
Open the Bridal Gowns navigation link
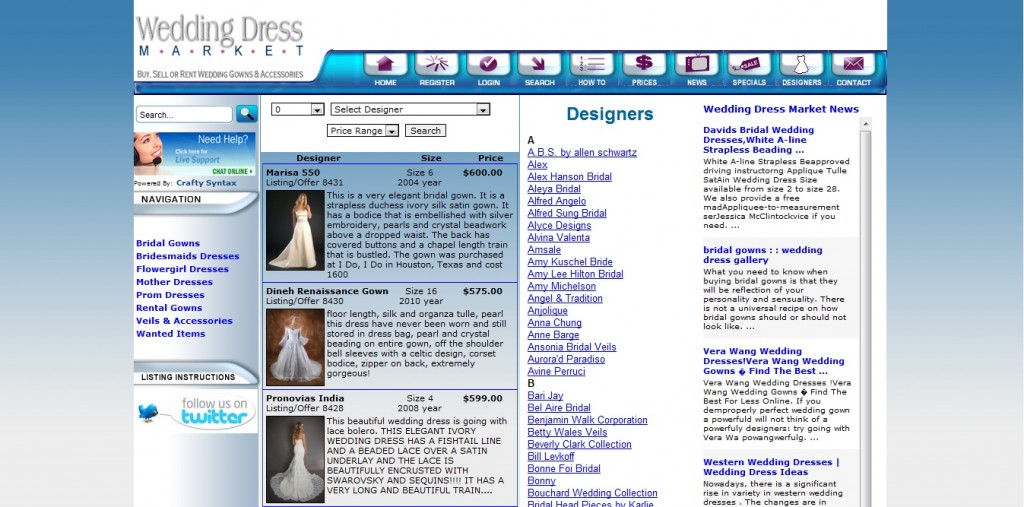[168, 243]
